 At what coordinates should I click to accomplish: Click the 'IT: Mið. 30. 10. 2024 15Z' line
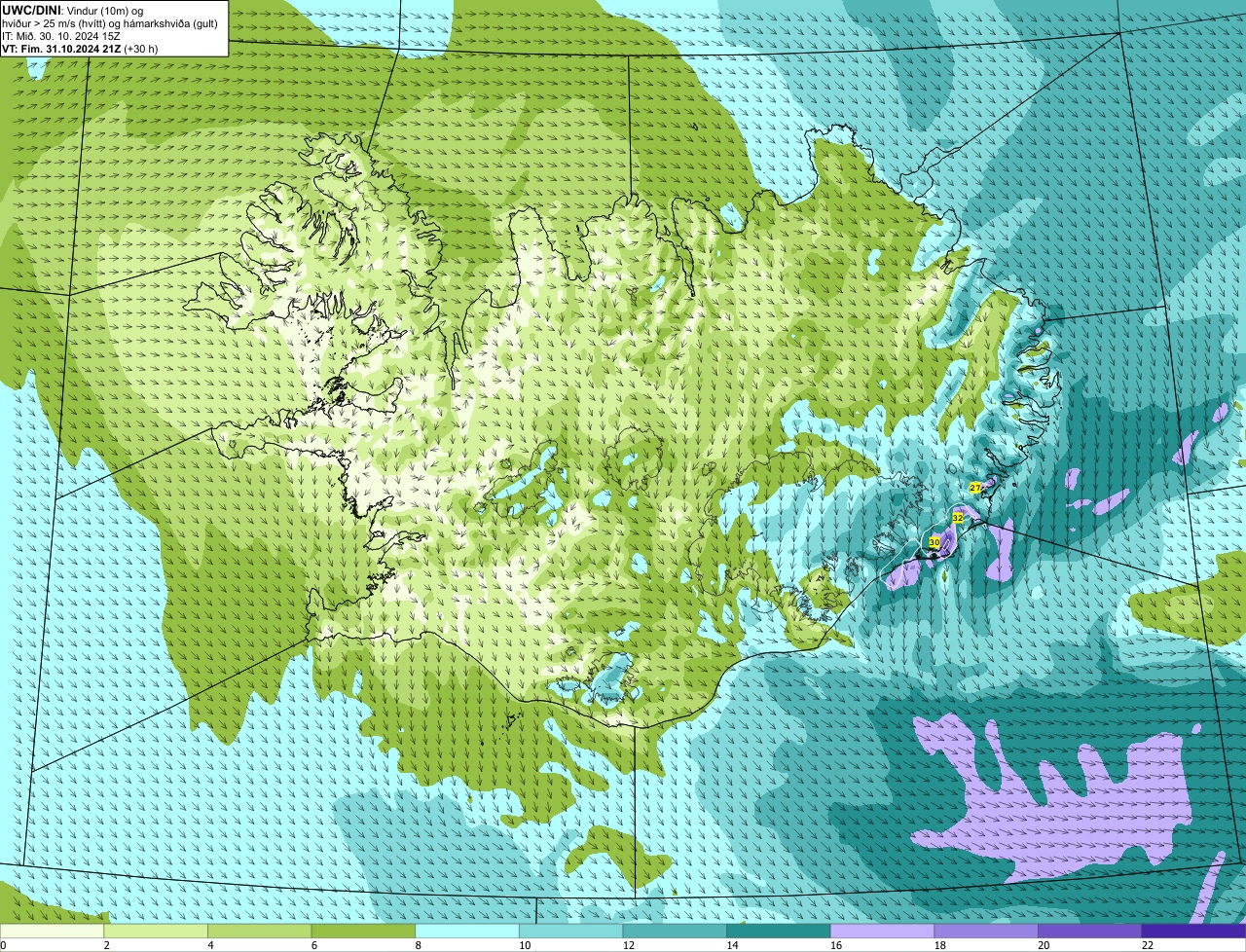pos(61,35)
